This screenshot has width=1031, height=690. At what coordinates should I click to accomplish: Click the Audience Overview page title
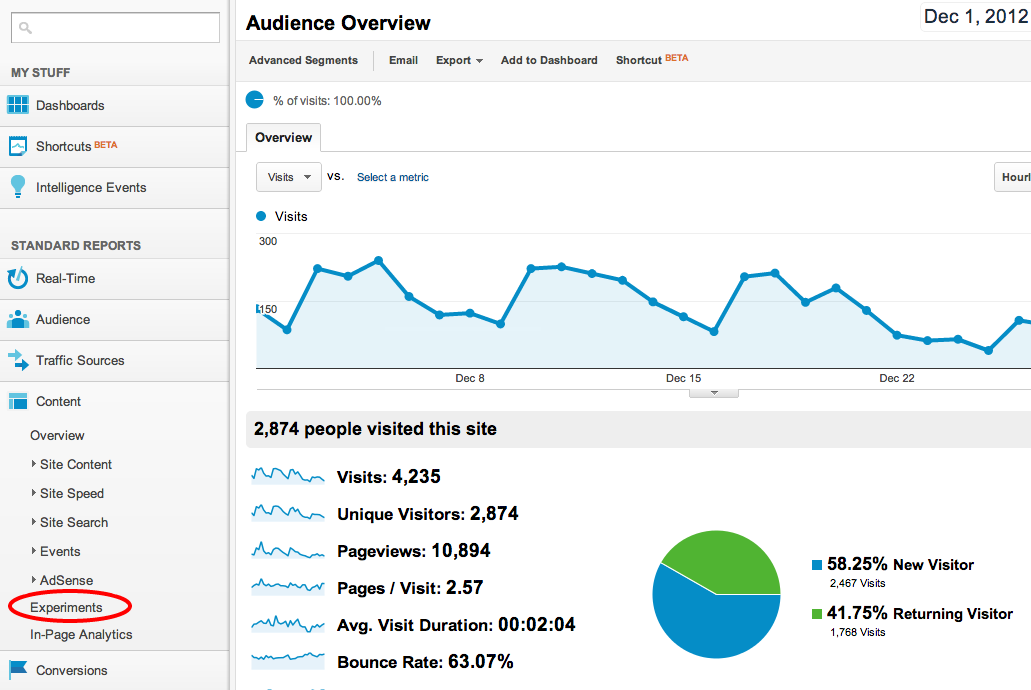coord(338,23)
